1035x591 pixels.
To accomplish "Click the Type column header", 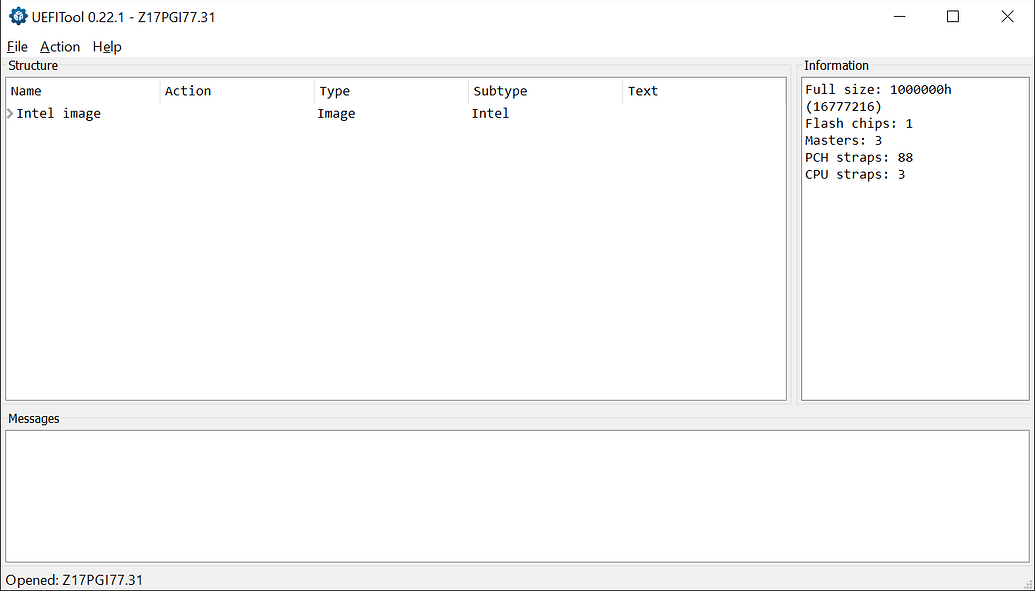I will (x=334, y=91).
